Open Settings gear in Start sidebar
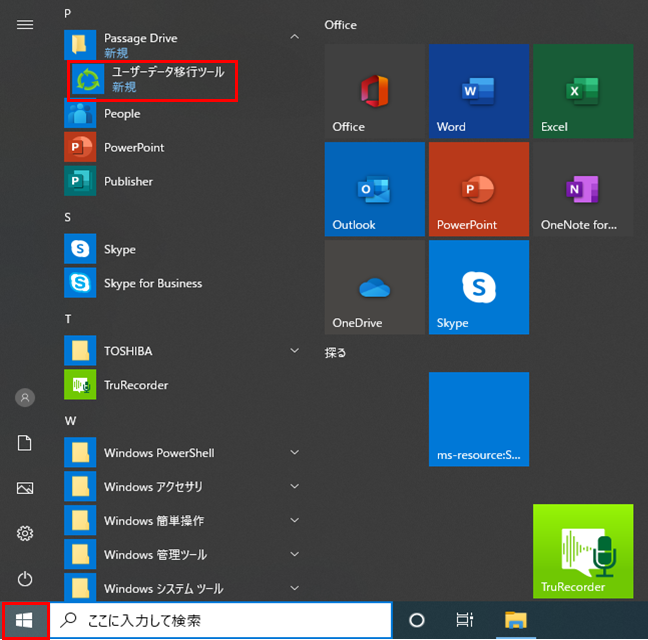 point(25,533)
